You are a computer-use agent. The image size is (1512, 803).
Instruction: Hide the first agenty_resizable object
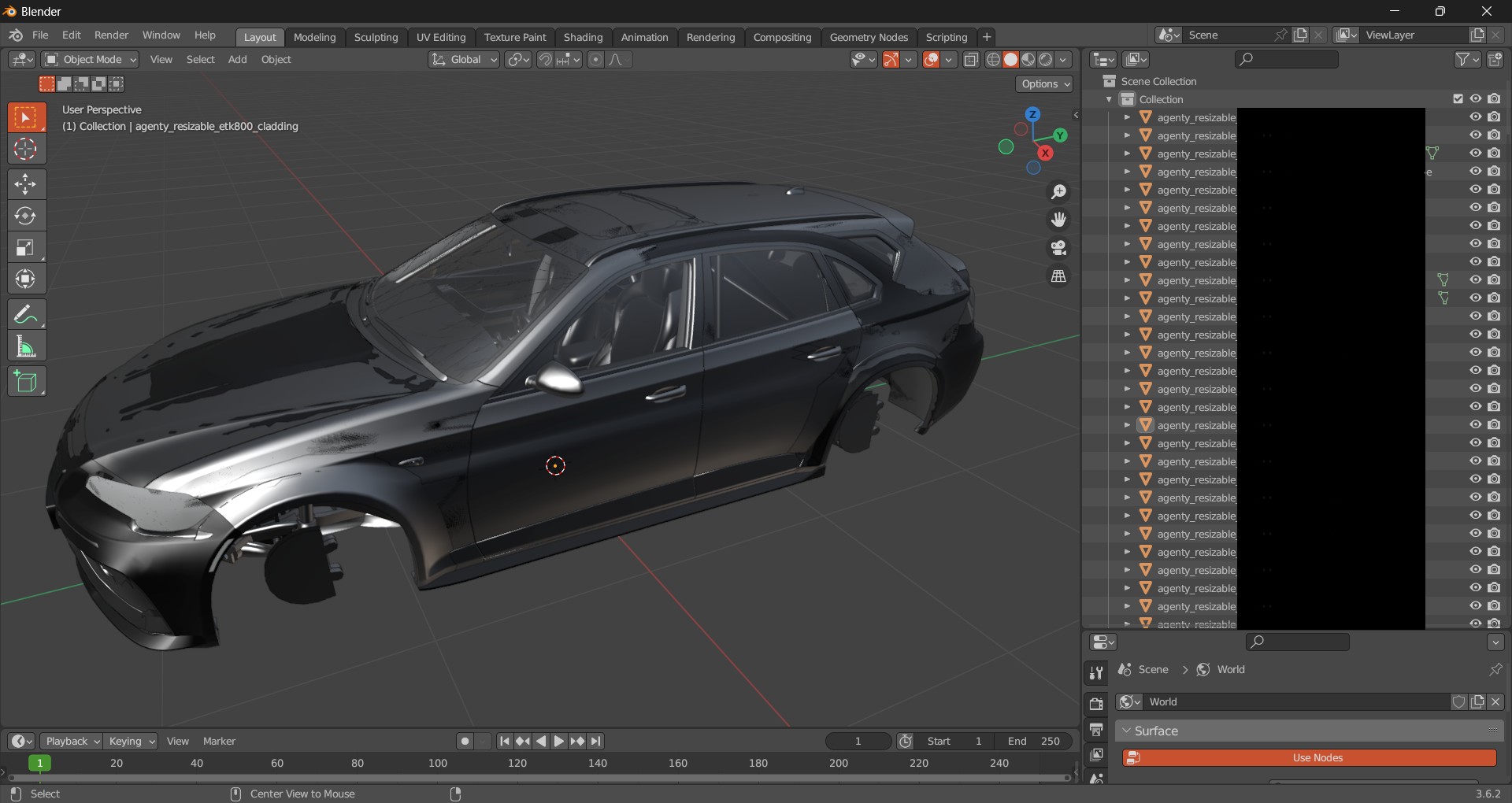[1476, 117]
